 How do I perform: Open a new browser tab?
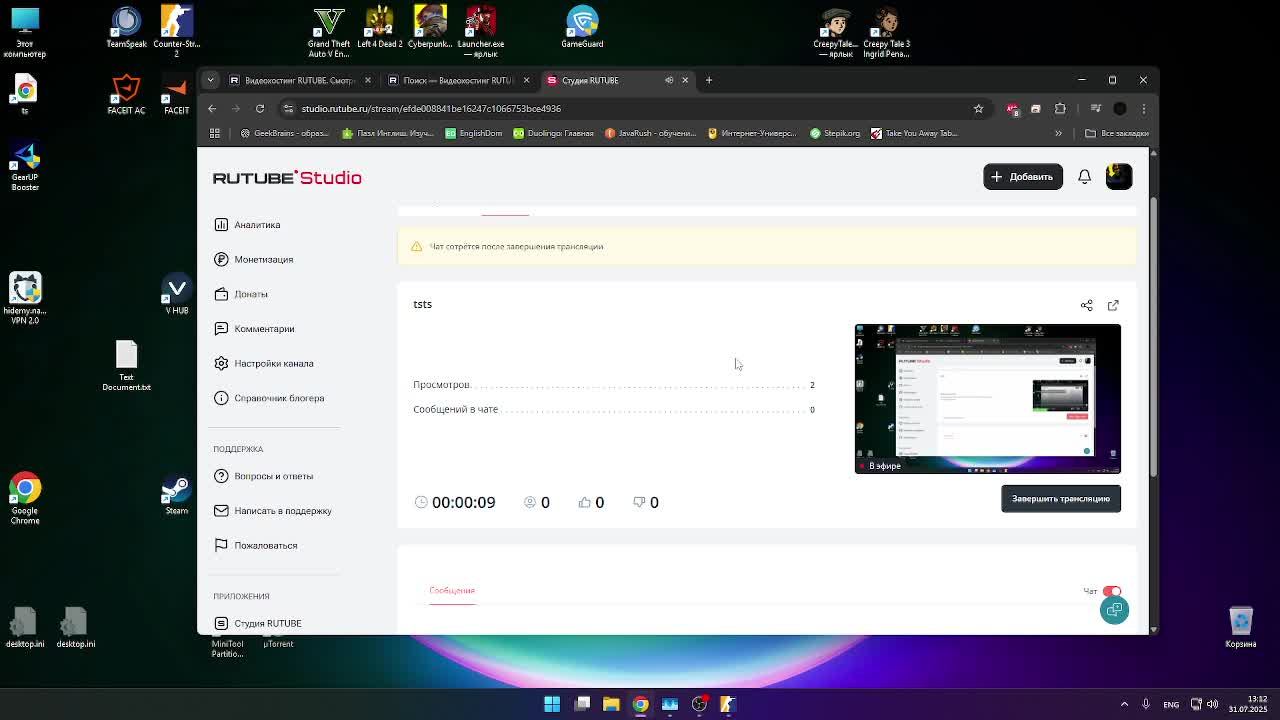[x=709, y=80]
